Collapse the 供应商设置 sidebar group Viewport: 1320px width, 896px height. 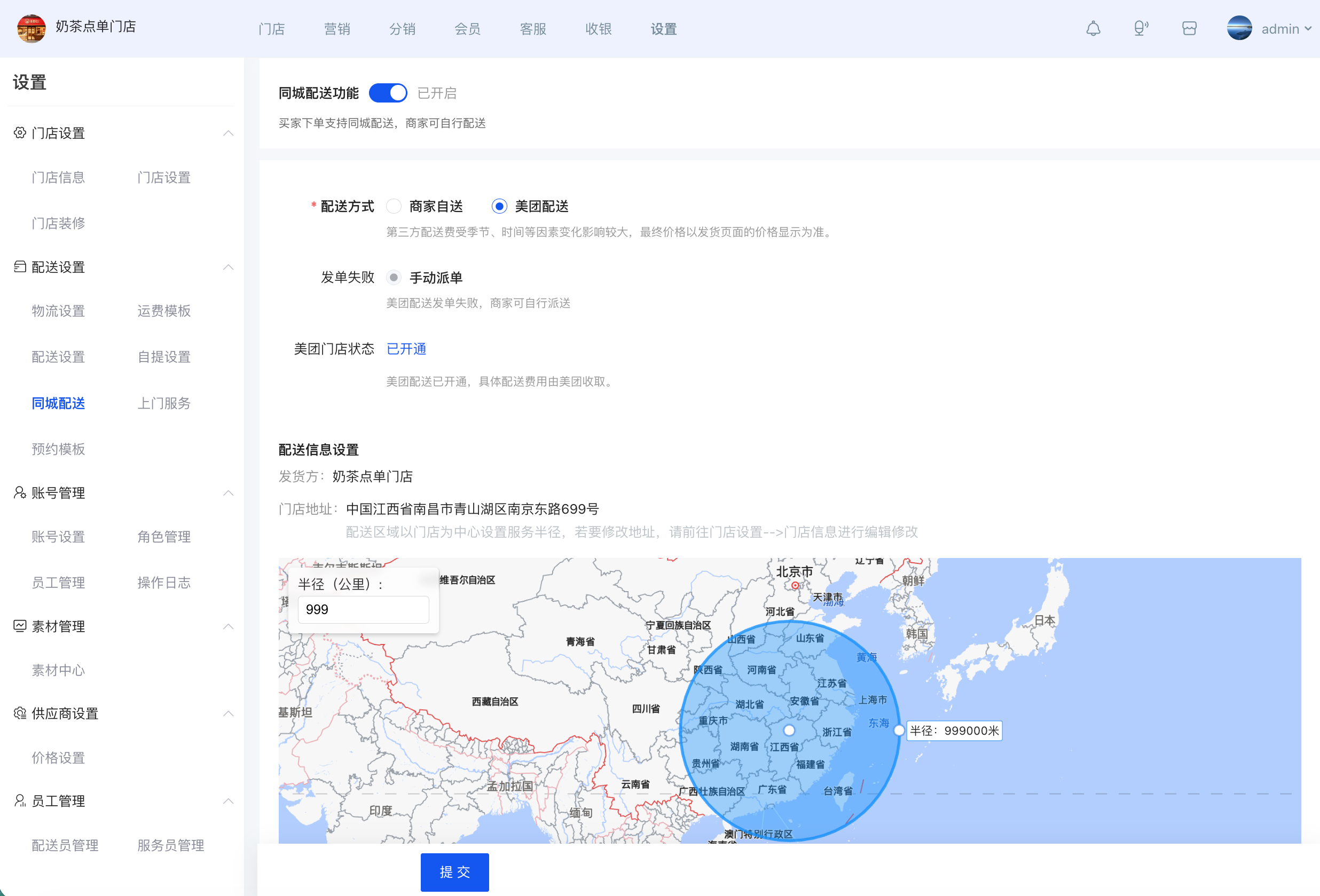229,713
